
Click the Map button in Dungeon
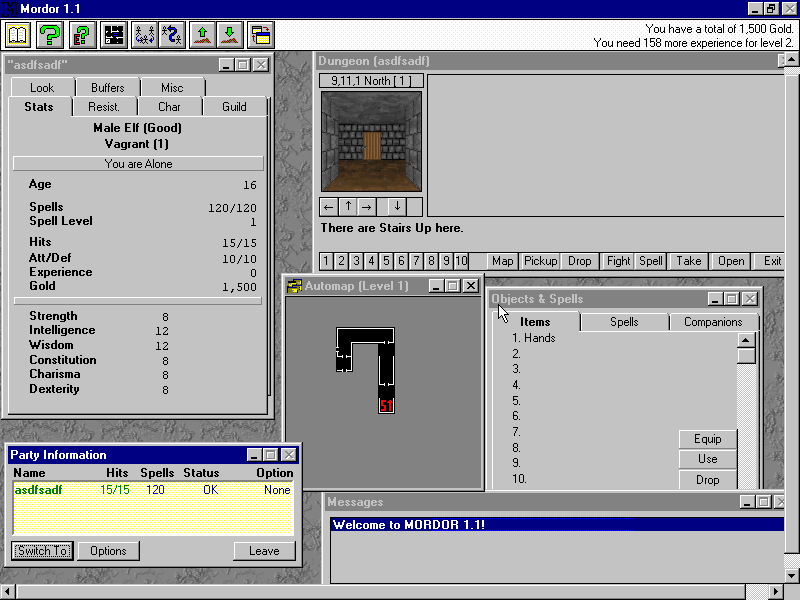tap(502, 261)
